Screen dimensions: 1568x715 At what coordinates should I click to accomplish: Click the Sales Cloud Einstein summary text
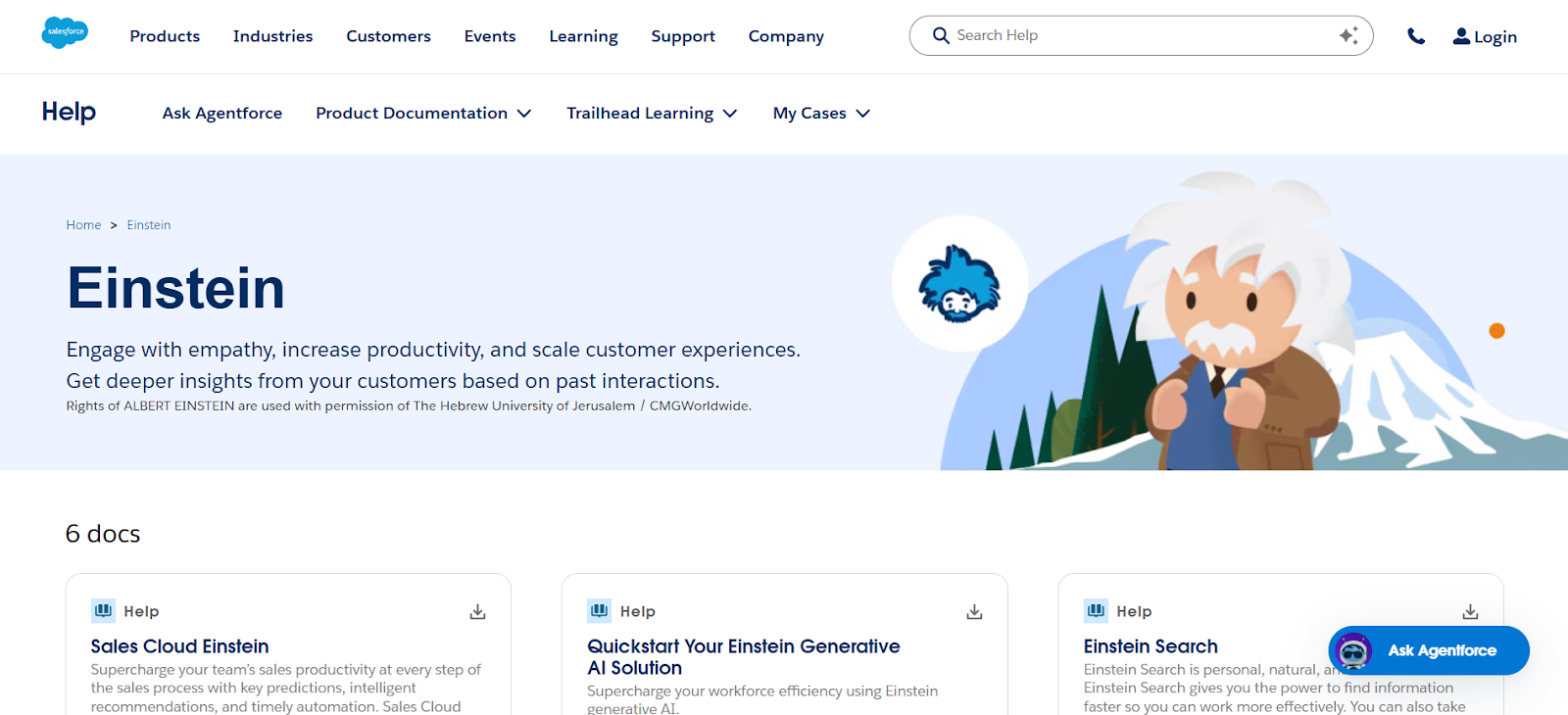[x=286, y=689]
